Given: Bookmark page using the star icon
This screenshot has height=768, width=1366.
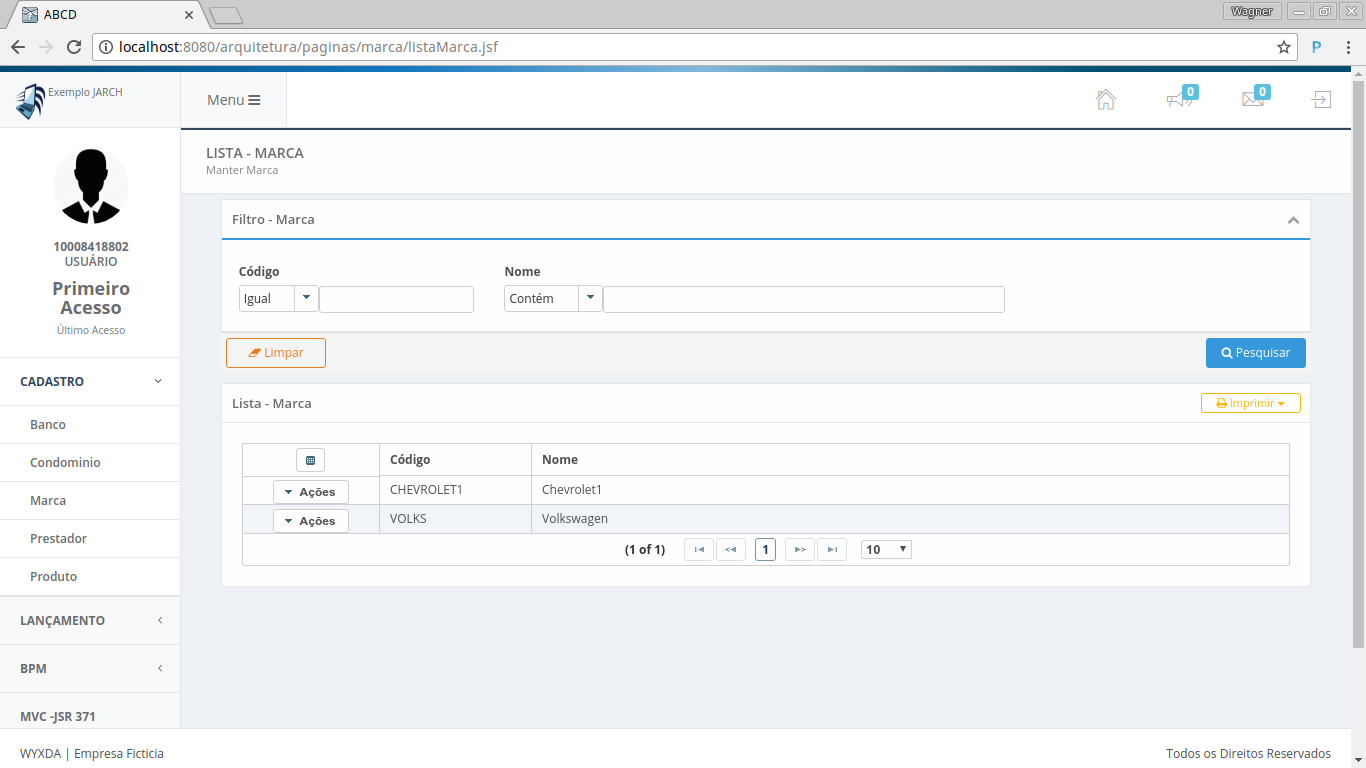Looking at the screenshot, I should (1283, 47).
